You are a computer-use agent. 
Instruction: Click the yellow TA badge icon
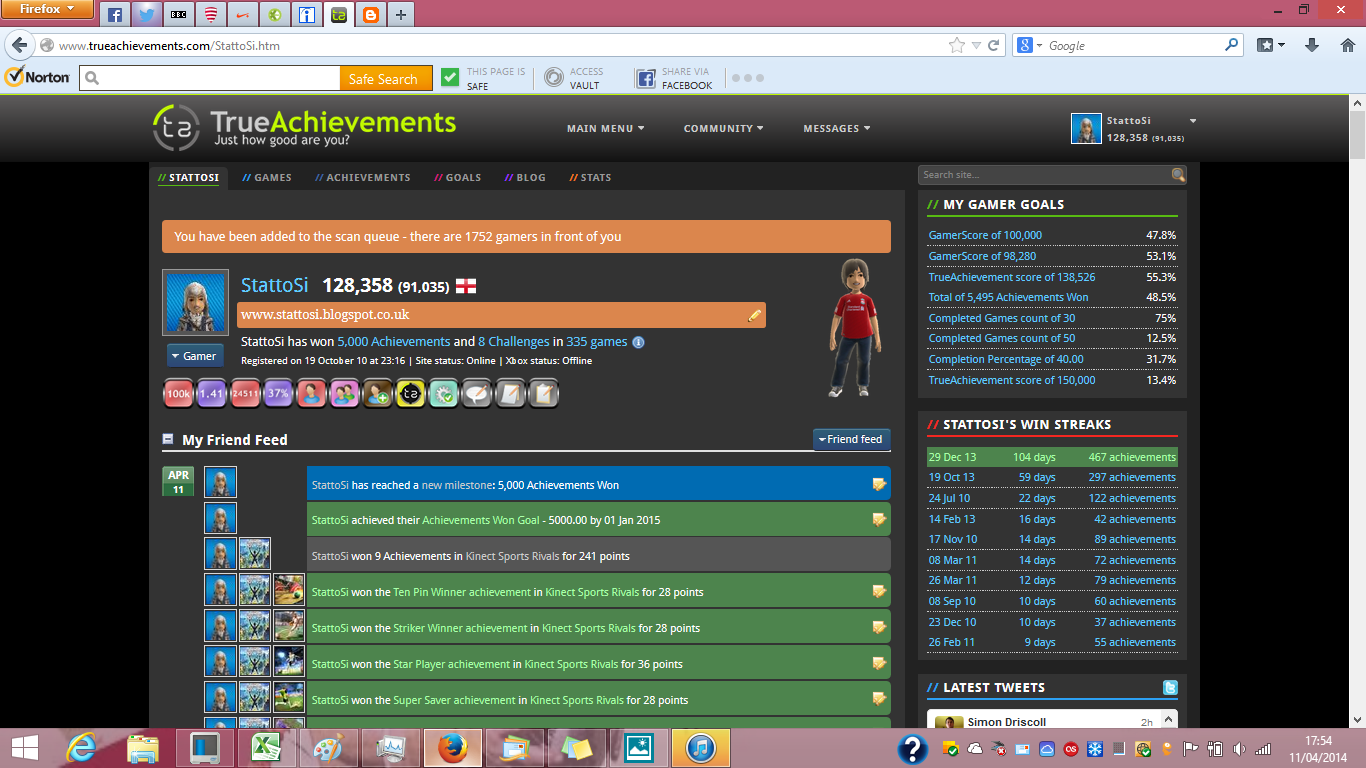tap(411, 394)
